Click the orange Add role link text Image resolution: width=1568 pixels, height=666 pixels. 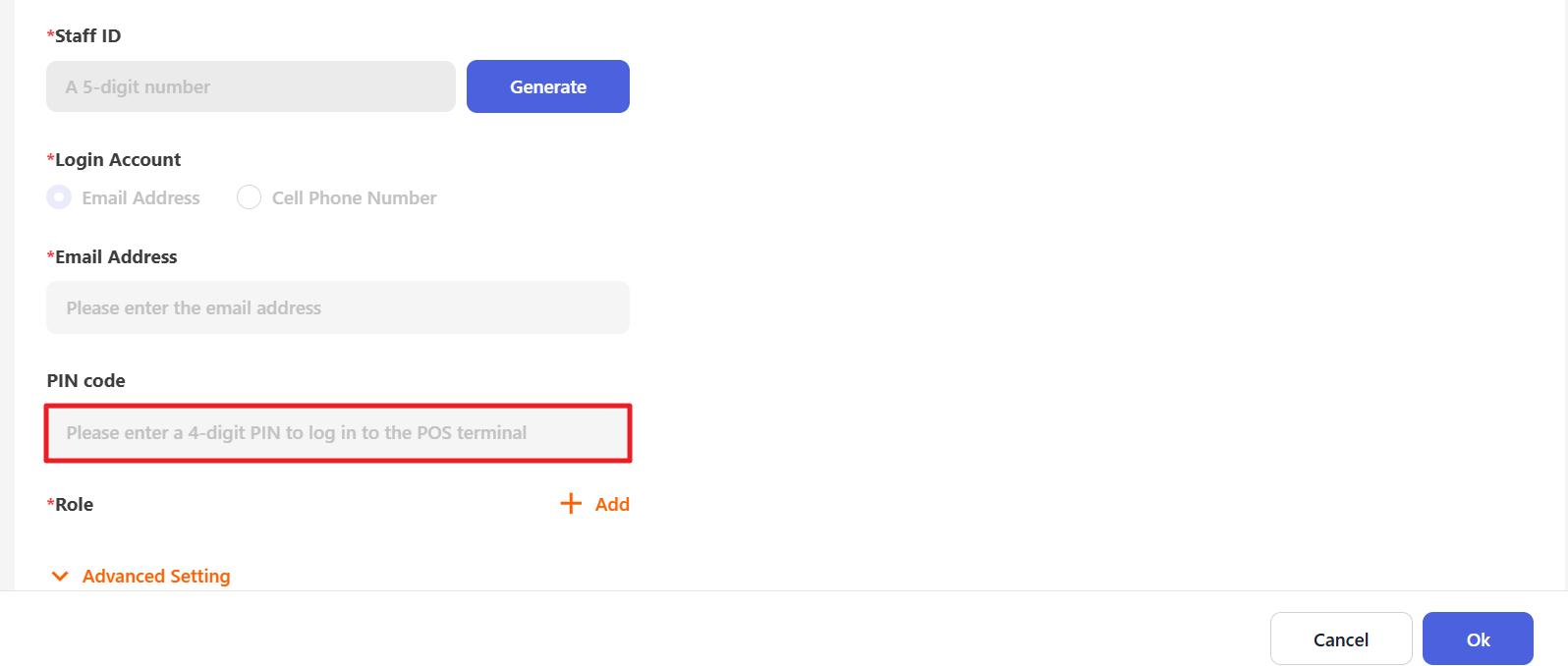(x=612, y=504)
